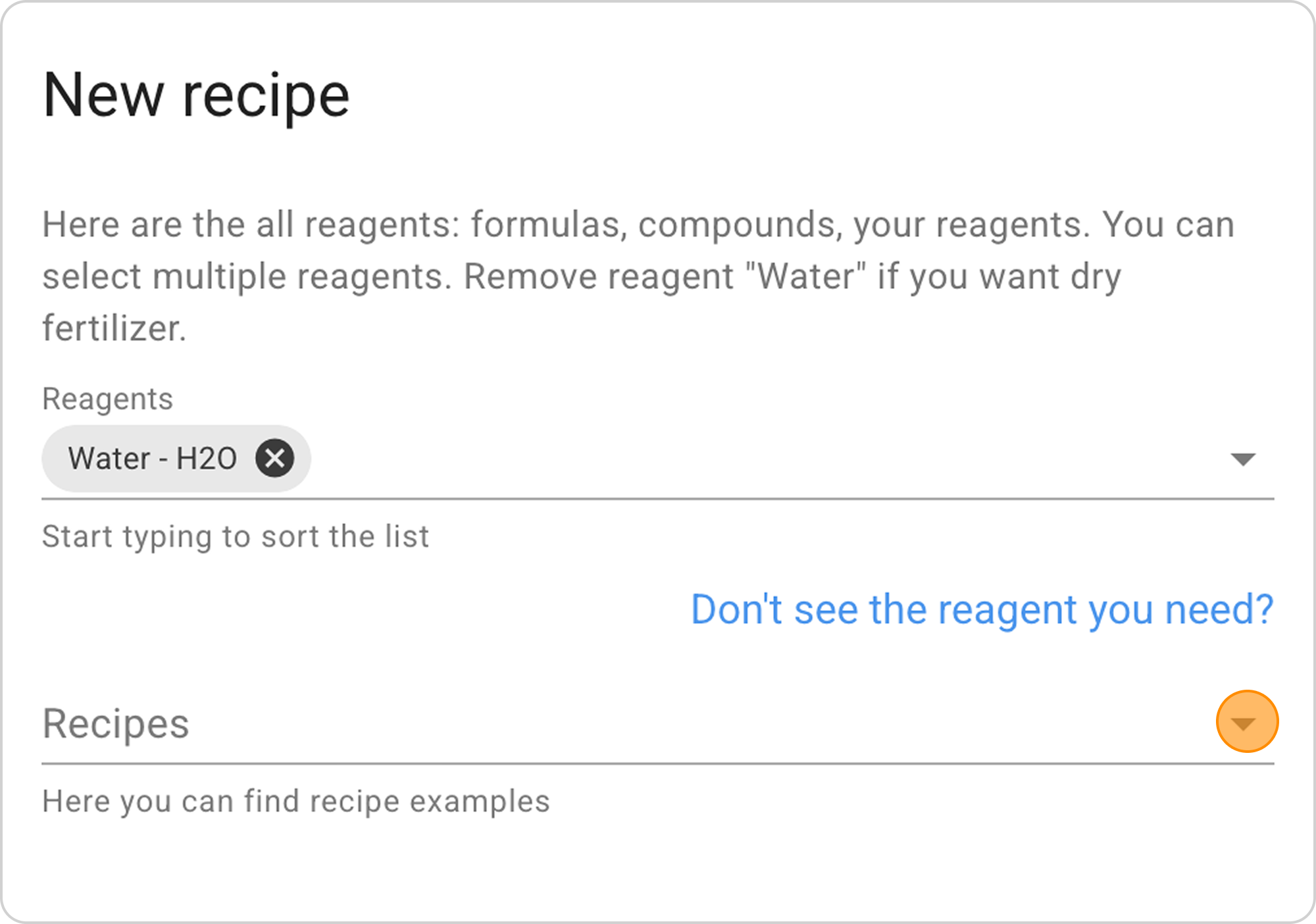The image size is (1316, 924).
Task: Remove the Water - H2O reagent chip
Action: pos(274,458)
